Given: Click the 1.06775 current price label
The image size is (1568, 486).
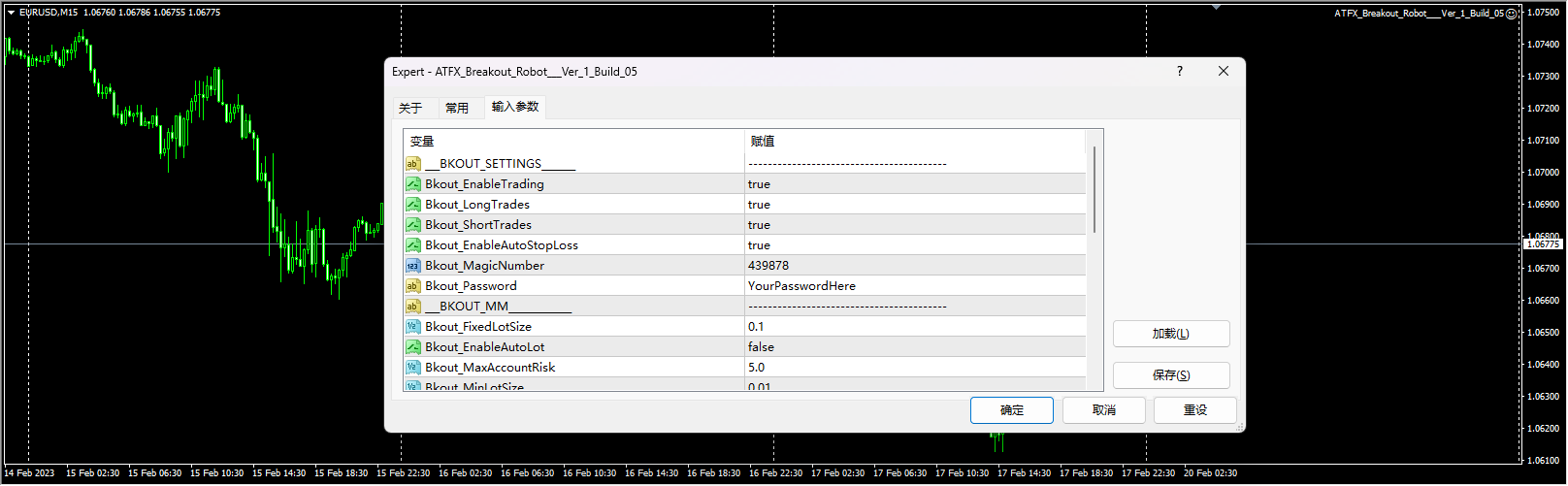Looking at the screenshot, I should tap(1542, 244).
